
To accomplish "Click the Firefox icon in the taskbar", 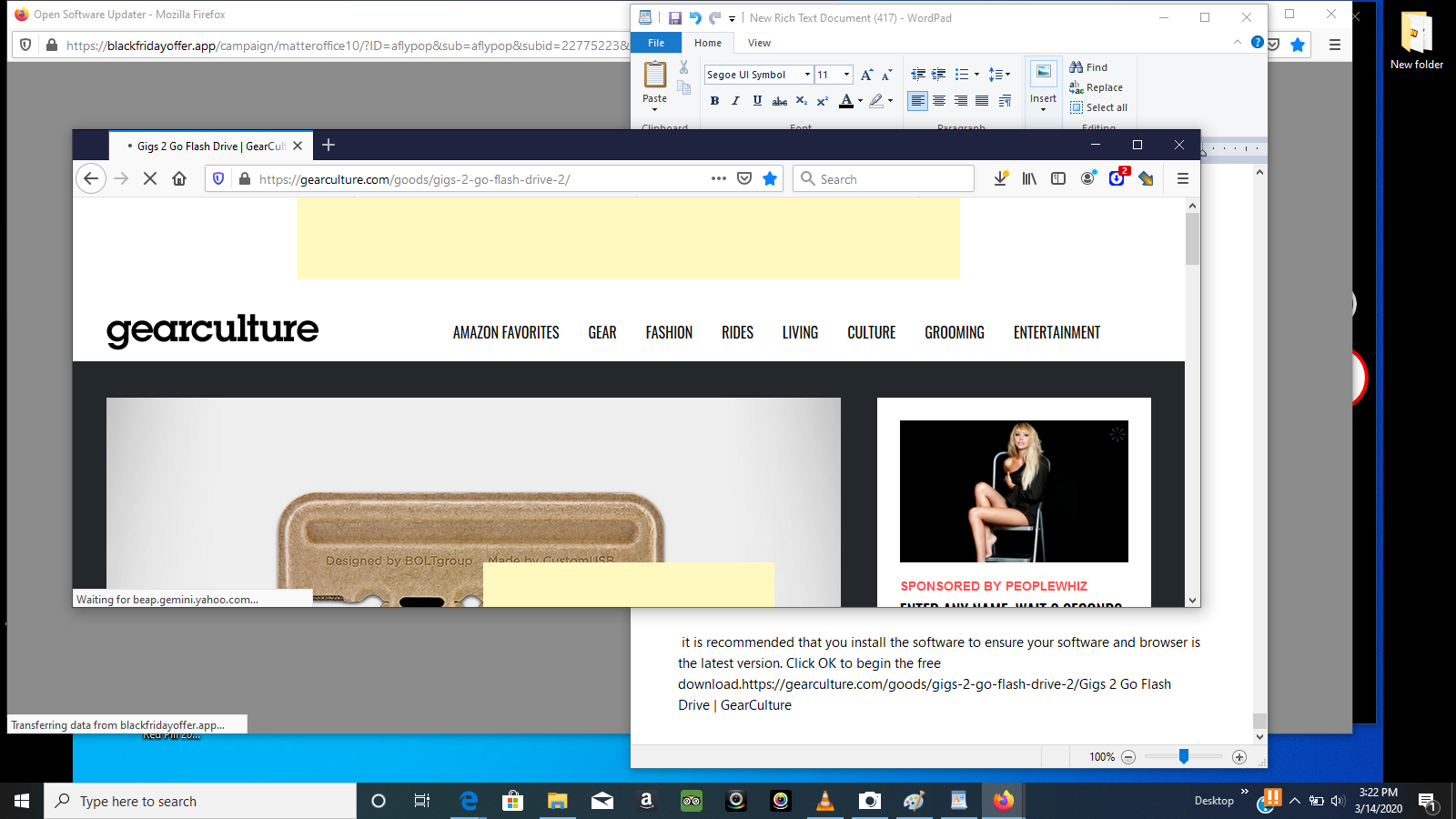I will (1003, 801).
